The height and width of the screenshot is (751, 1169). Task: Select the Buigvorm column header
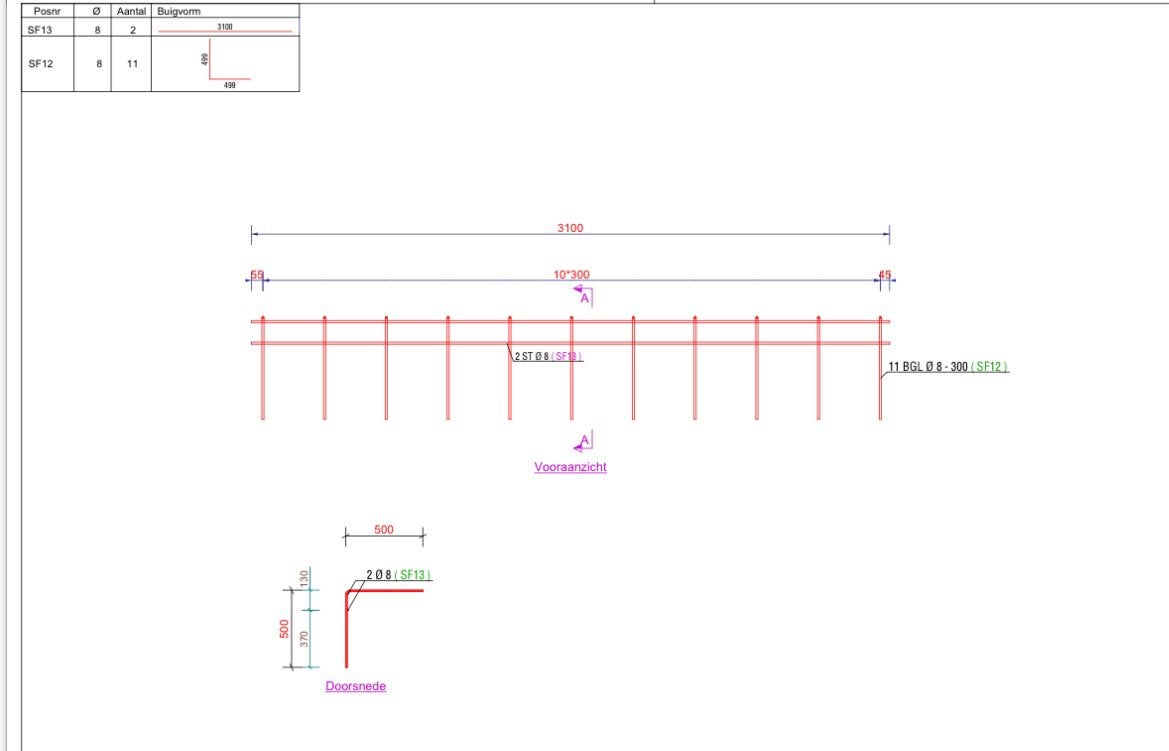179,11
